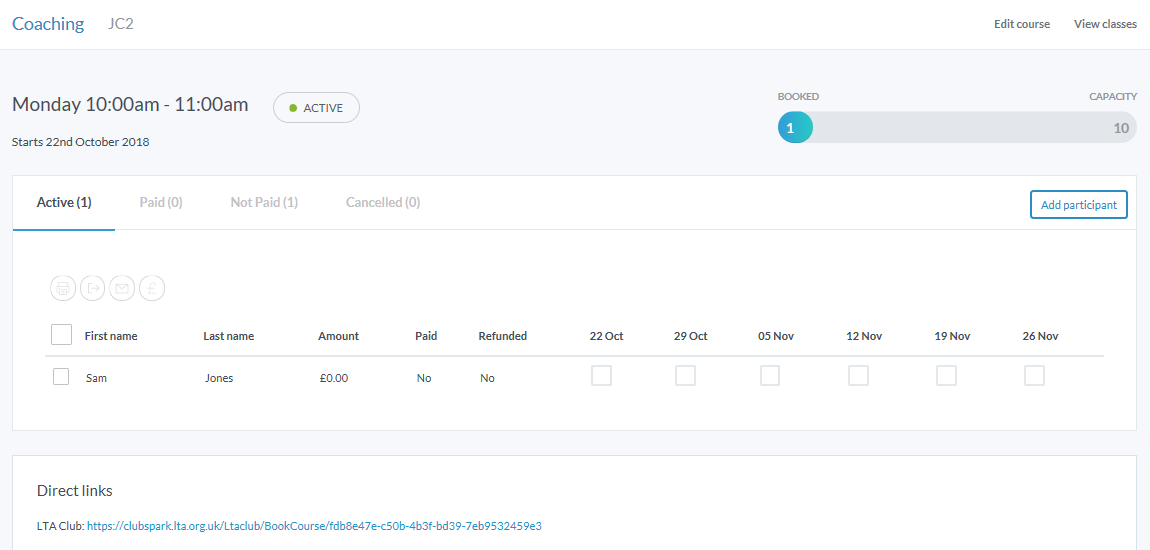This screenshot has width=1150, height=550.
Task: Show the Cancelled (0) tab
Action: (x=383, y=202)
